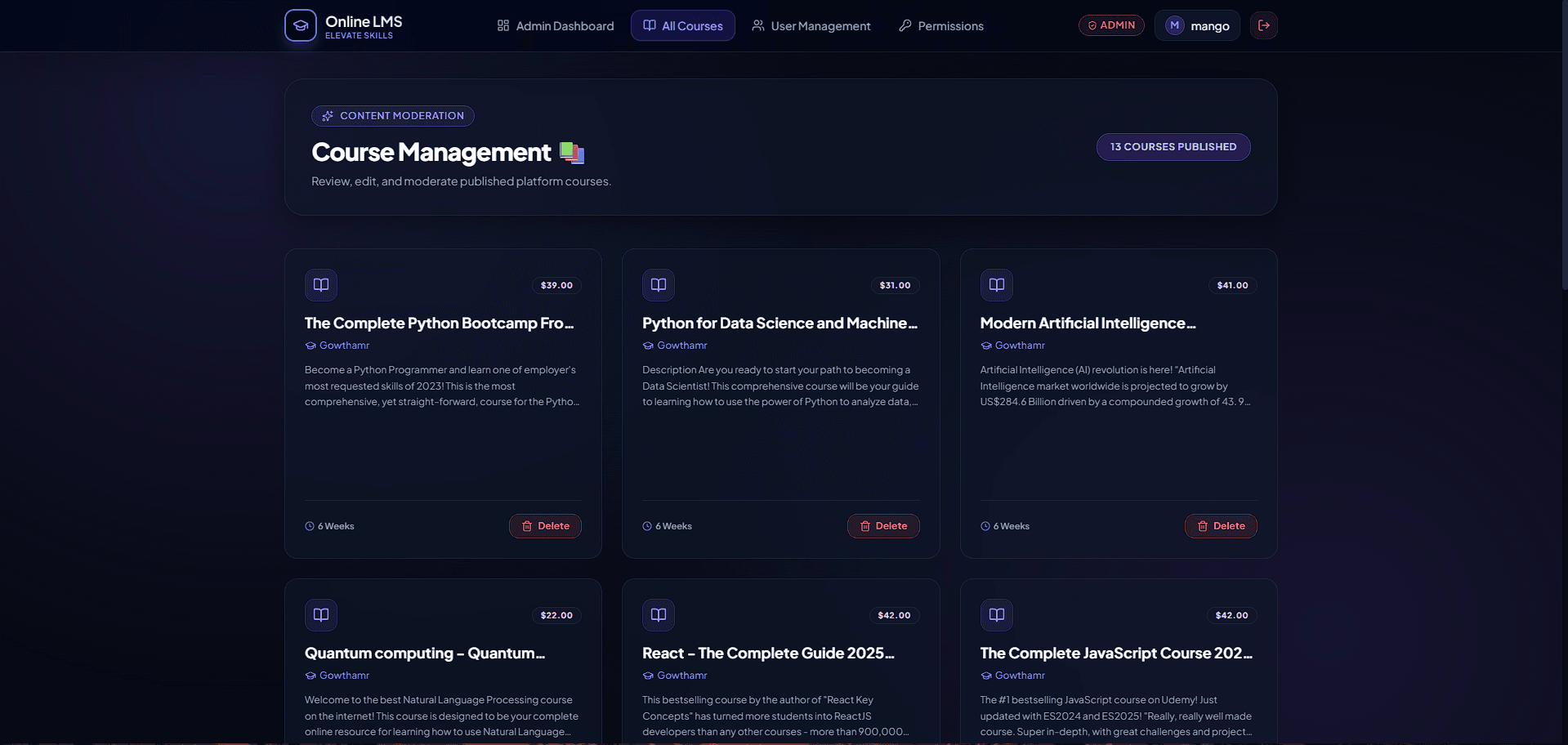
Task: Click the $42.00 price on React card
Action: [x=894, y=615]
